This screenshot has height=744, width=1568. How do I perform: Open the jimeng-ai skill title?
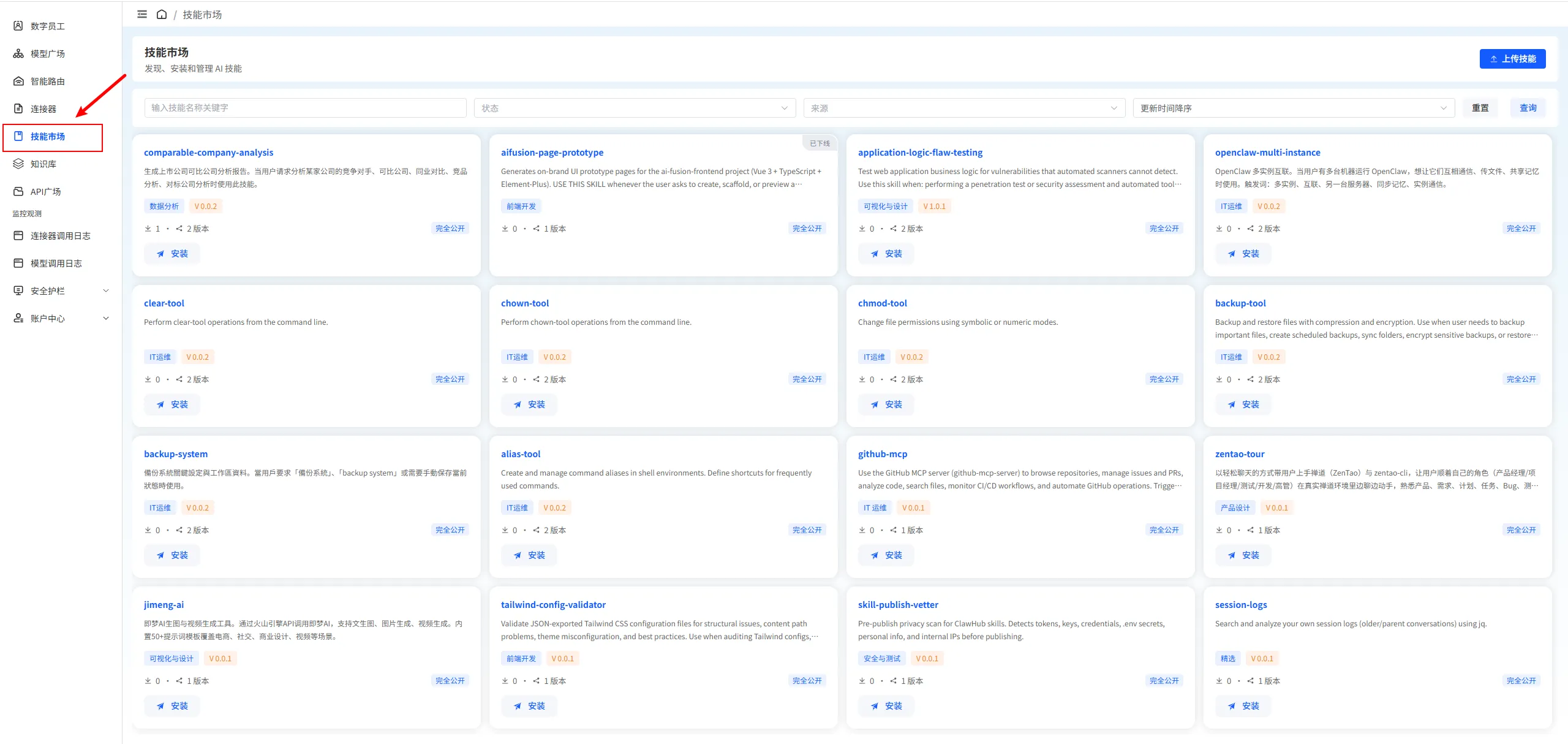pos(164,605)
